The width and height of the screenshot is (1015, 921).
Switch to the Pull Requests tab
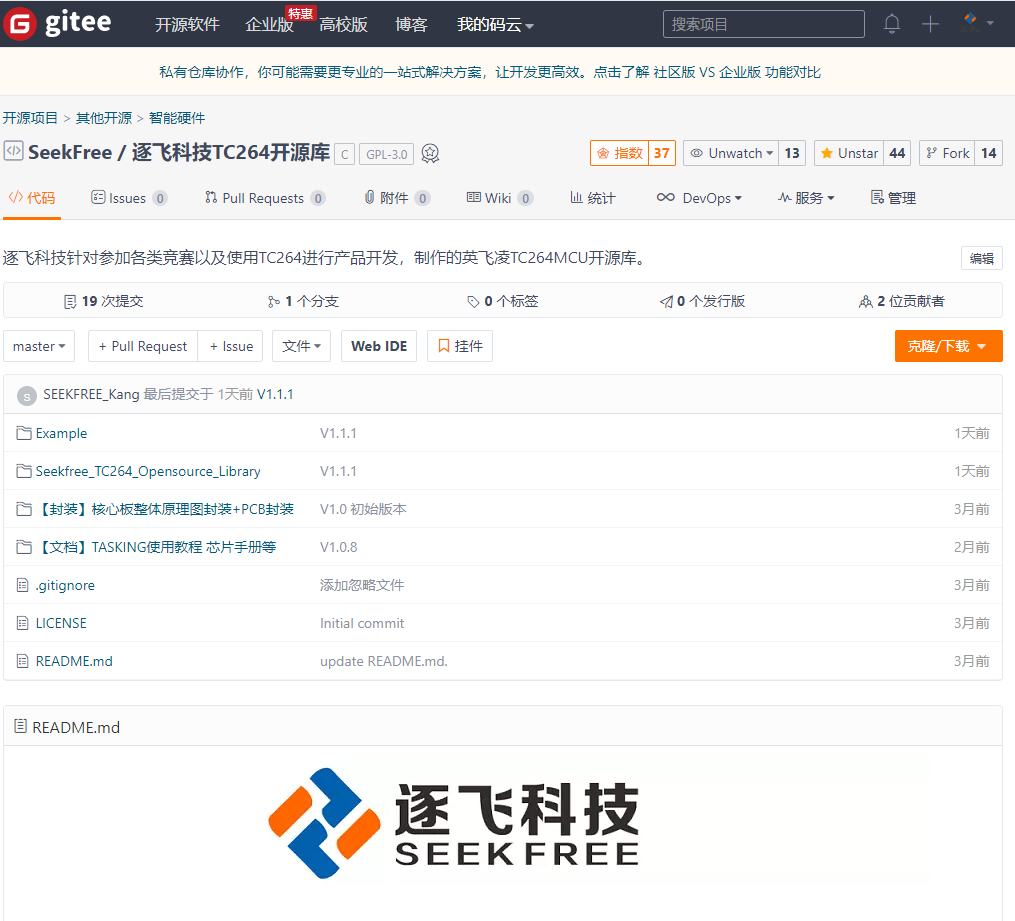pos(265,198)
